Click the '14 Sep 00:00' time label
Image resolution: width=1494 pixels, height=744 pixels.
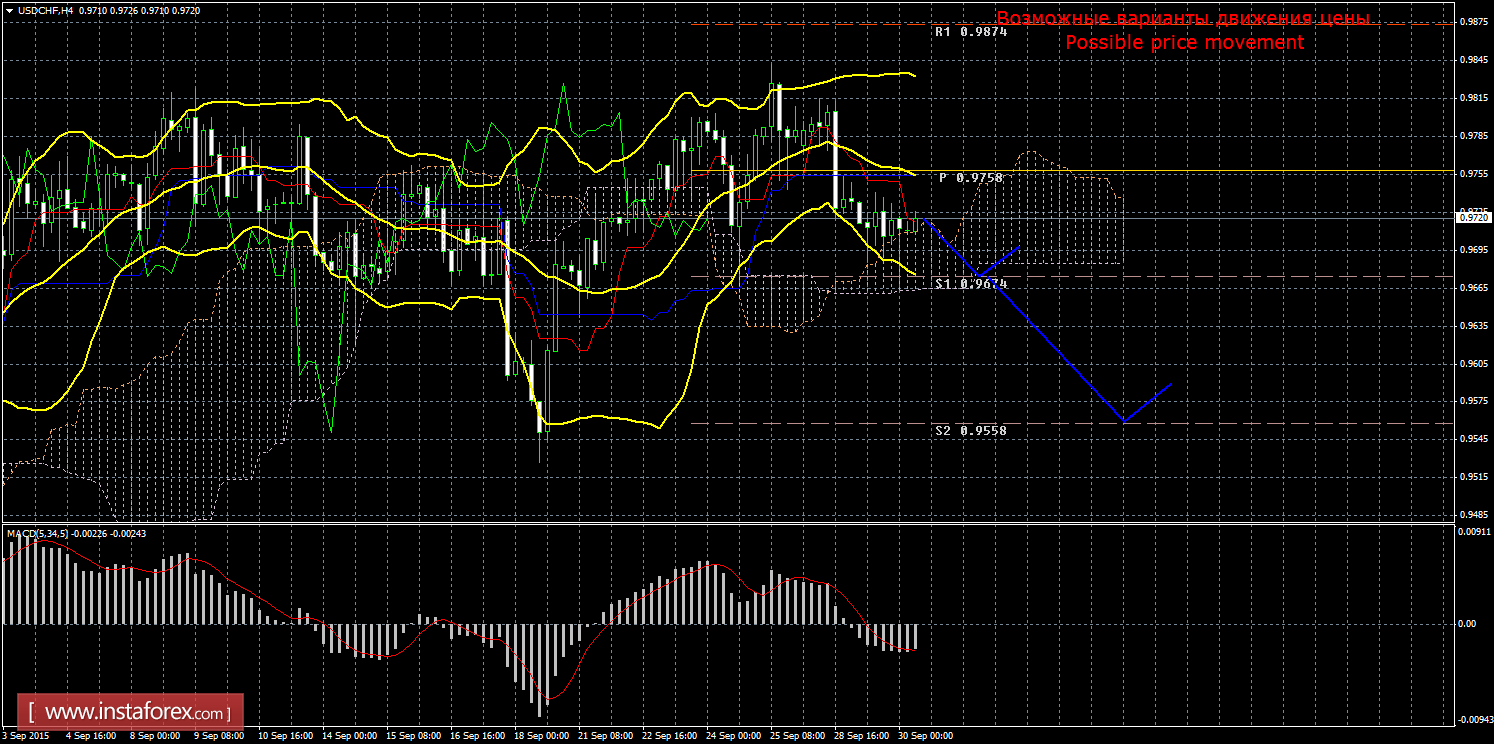(348, 735)
